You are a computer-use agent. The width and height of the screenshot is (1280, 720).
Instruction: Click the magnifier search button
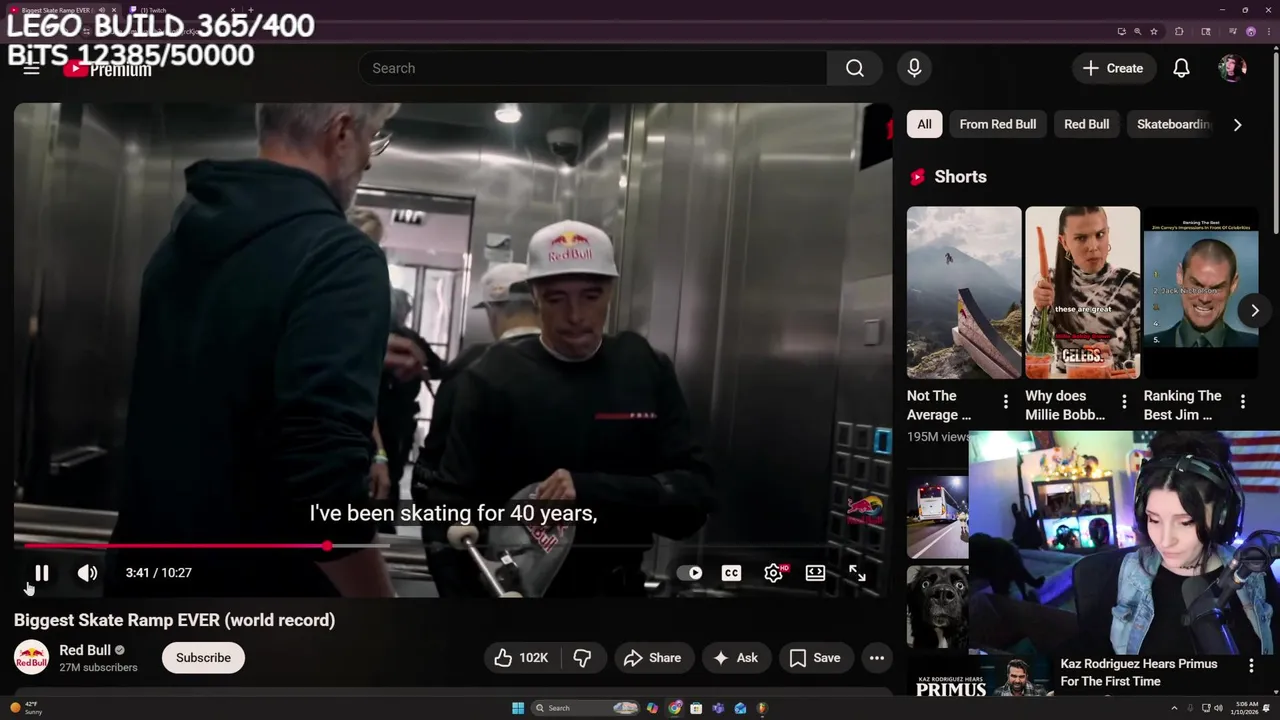pyautogui.click(x=855, y=68)
